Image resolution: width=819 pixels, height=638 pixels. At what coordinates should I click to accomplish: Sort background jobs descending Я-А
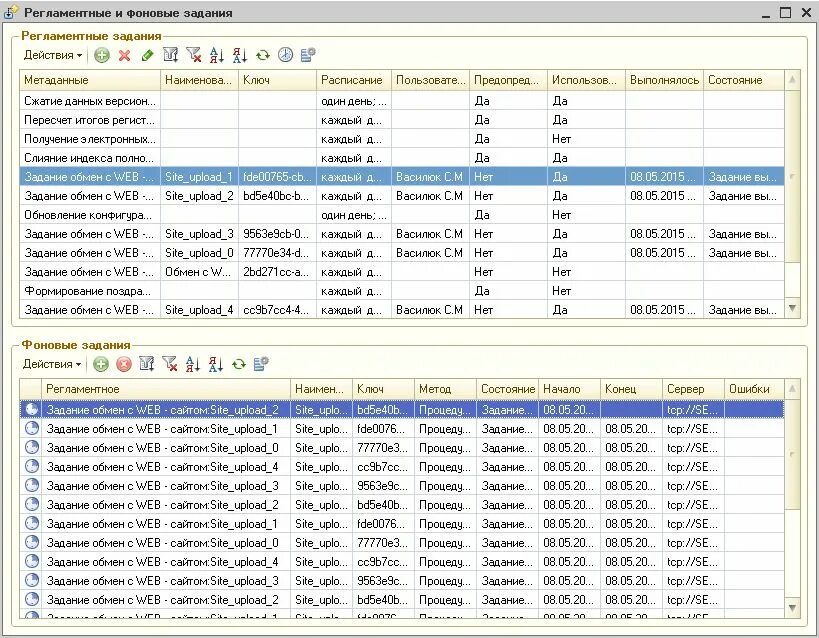216,364
